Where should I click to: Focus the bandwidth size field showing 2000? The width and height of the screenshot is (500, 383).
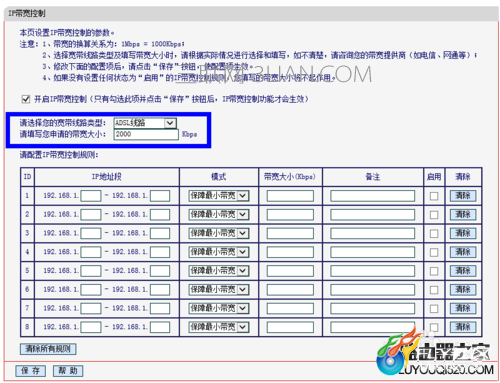146,134
